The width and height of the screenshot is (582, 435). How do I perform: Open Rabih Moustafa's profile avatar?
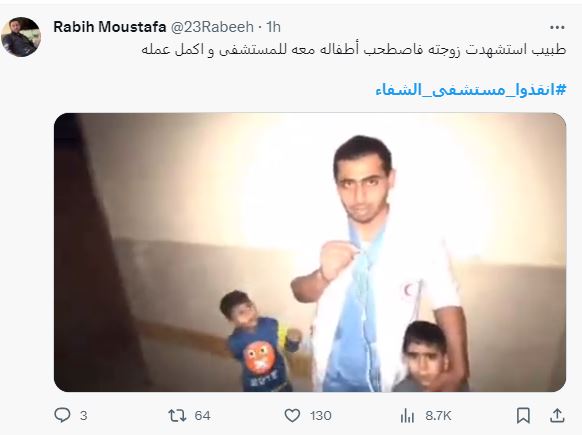(21, 37)
